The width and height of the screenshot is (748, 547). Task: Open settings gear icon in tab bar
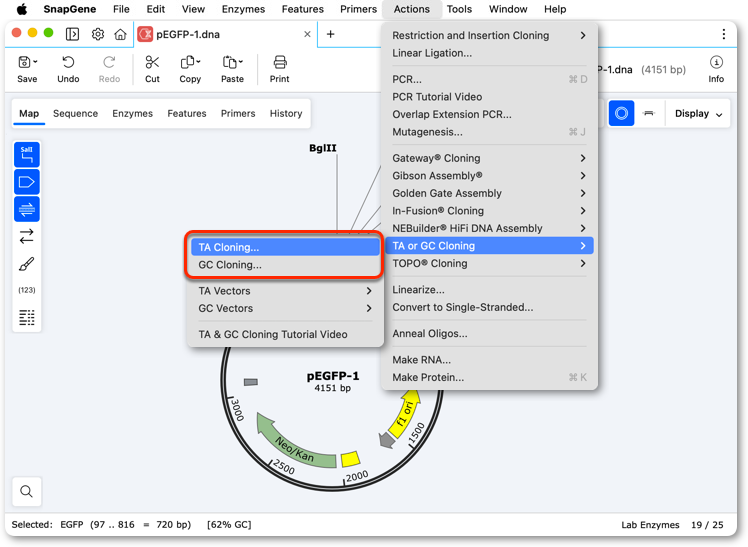pos(98,34)
